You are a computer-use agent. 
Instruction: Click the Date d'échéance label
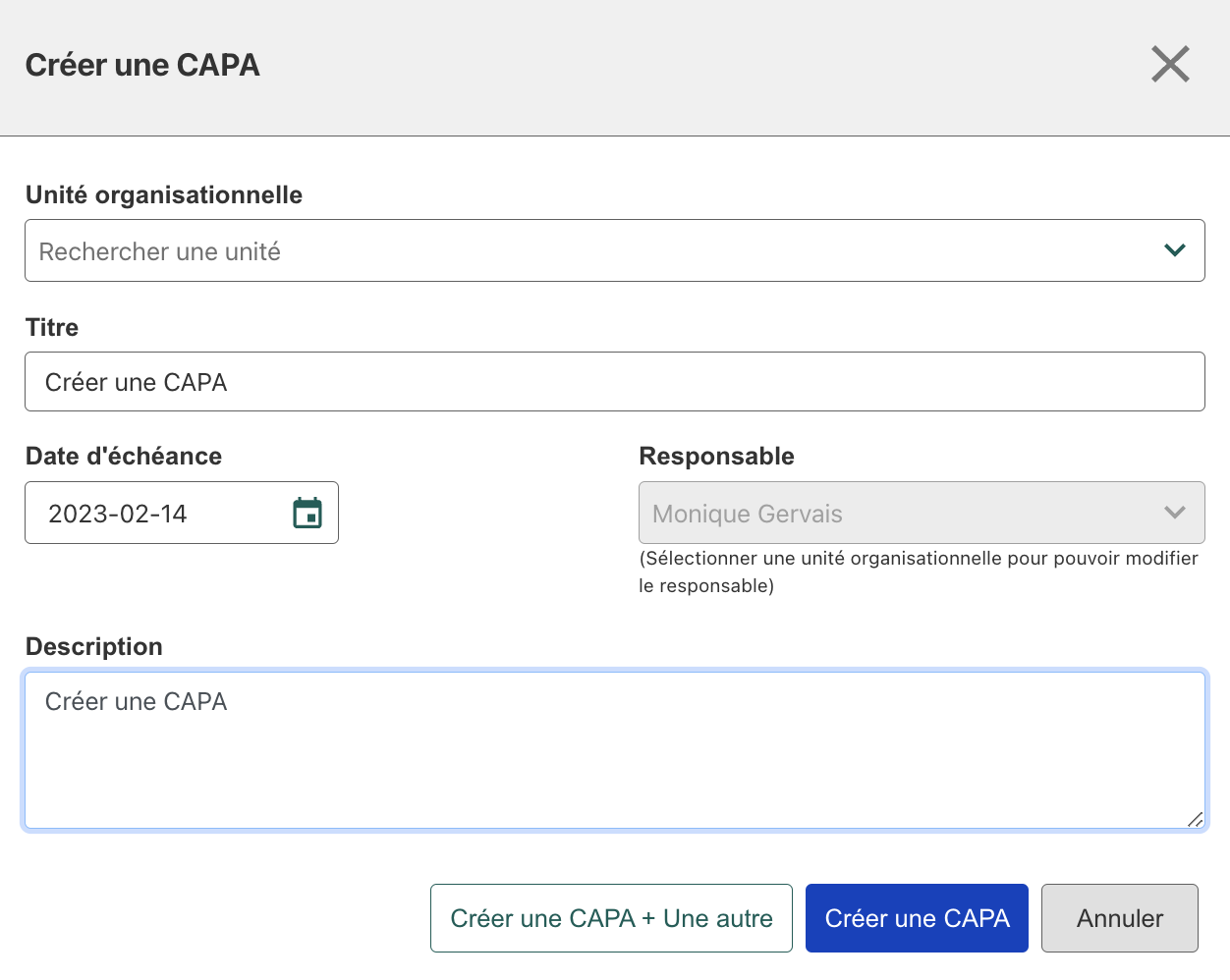(x=124, y=456)
